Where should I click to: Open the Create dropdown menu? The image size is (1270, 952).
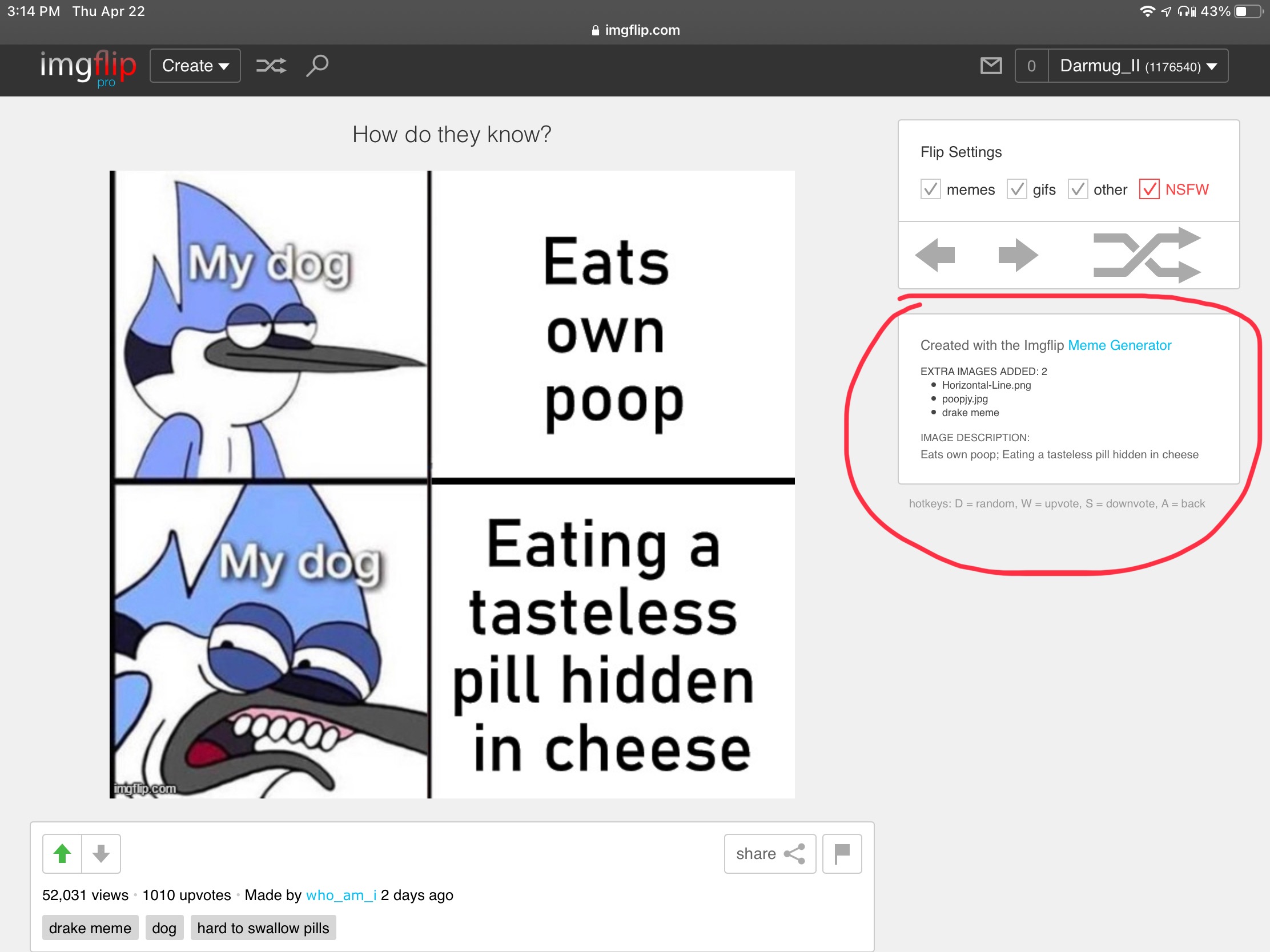click(195, 66)
